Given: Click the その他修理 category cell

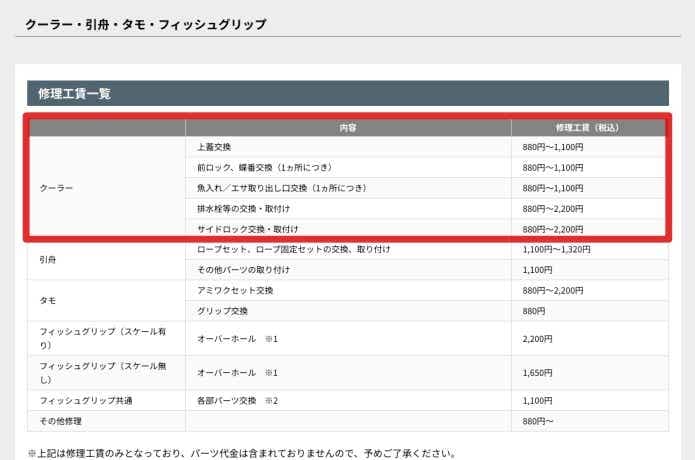Looking at the screenshot, I should pyautogui.click(x=59, y=421).
